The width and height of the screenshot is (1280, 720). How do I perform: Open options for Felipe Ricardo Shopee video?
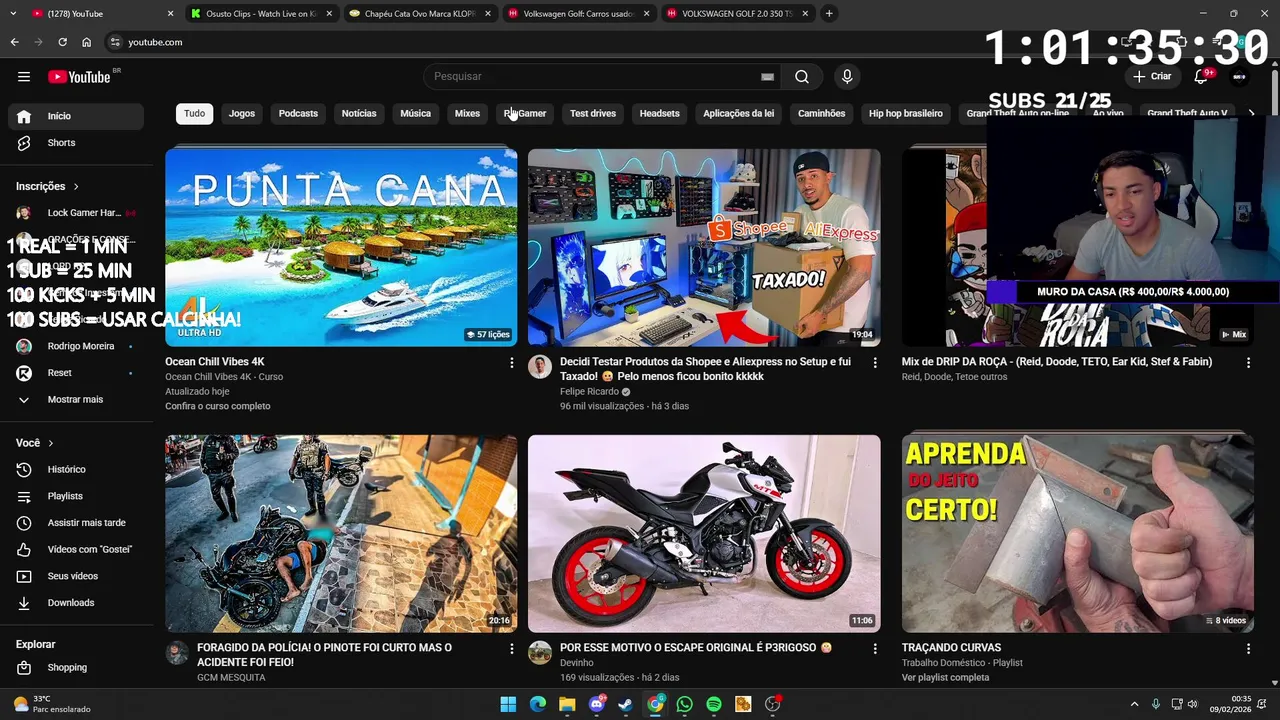(874, 363)
